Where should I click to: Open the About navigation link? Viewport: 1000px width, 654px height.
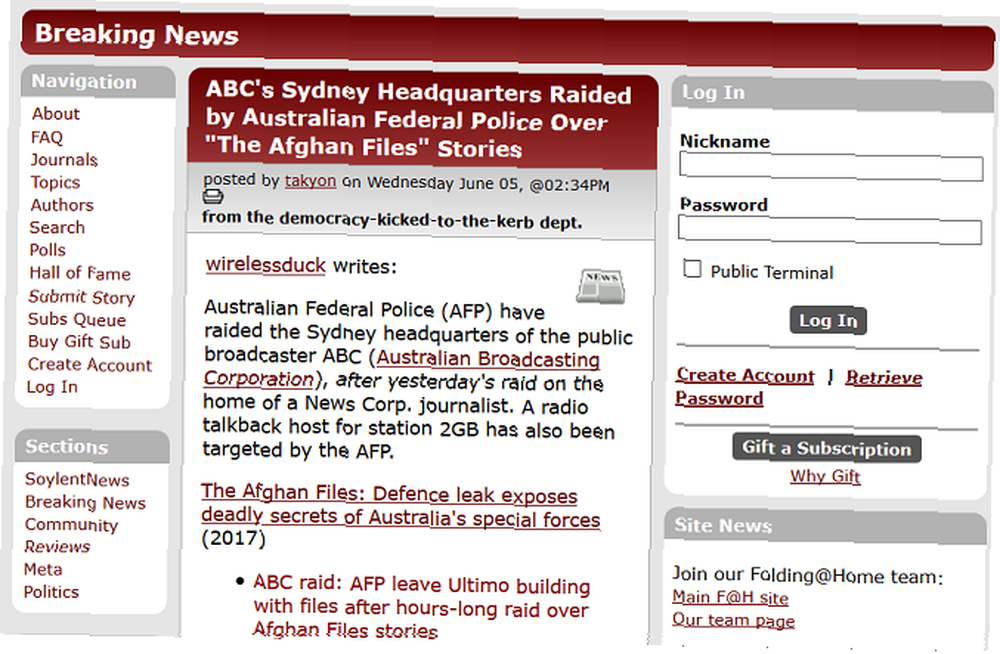pos(55,114)
